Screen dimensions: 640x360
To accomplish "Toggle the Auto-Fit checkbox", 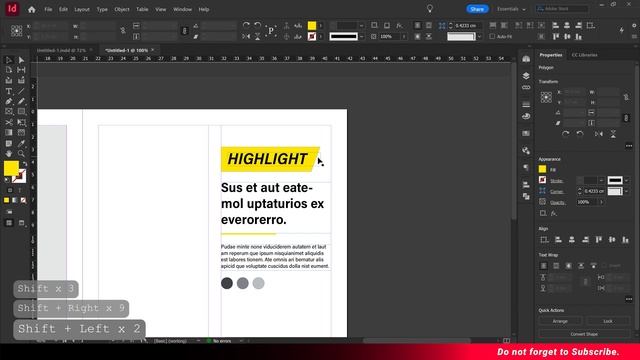I will tap(492, 36).
